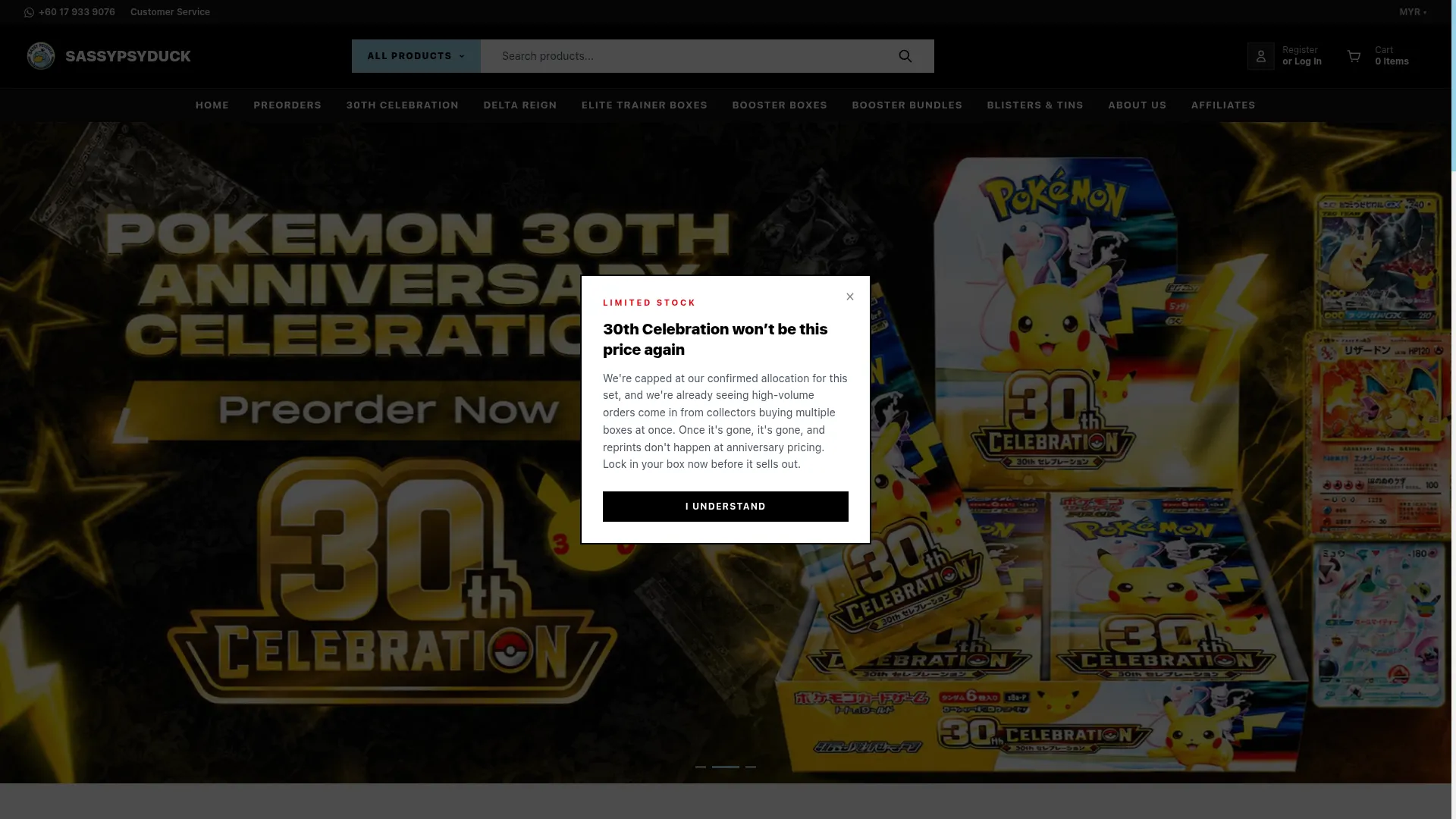Click the Register or Log In link
Screen dimensions: 1456x819
(1302, 56)
